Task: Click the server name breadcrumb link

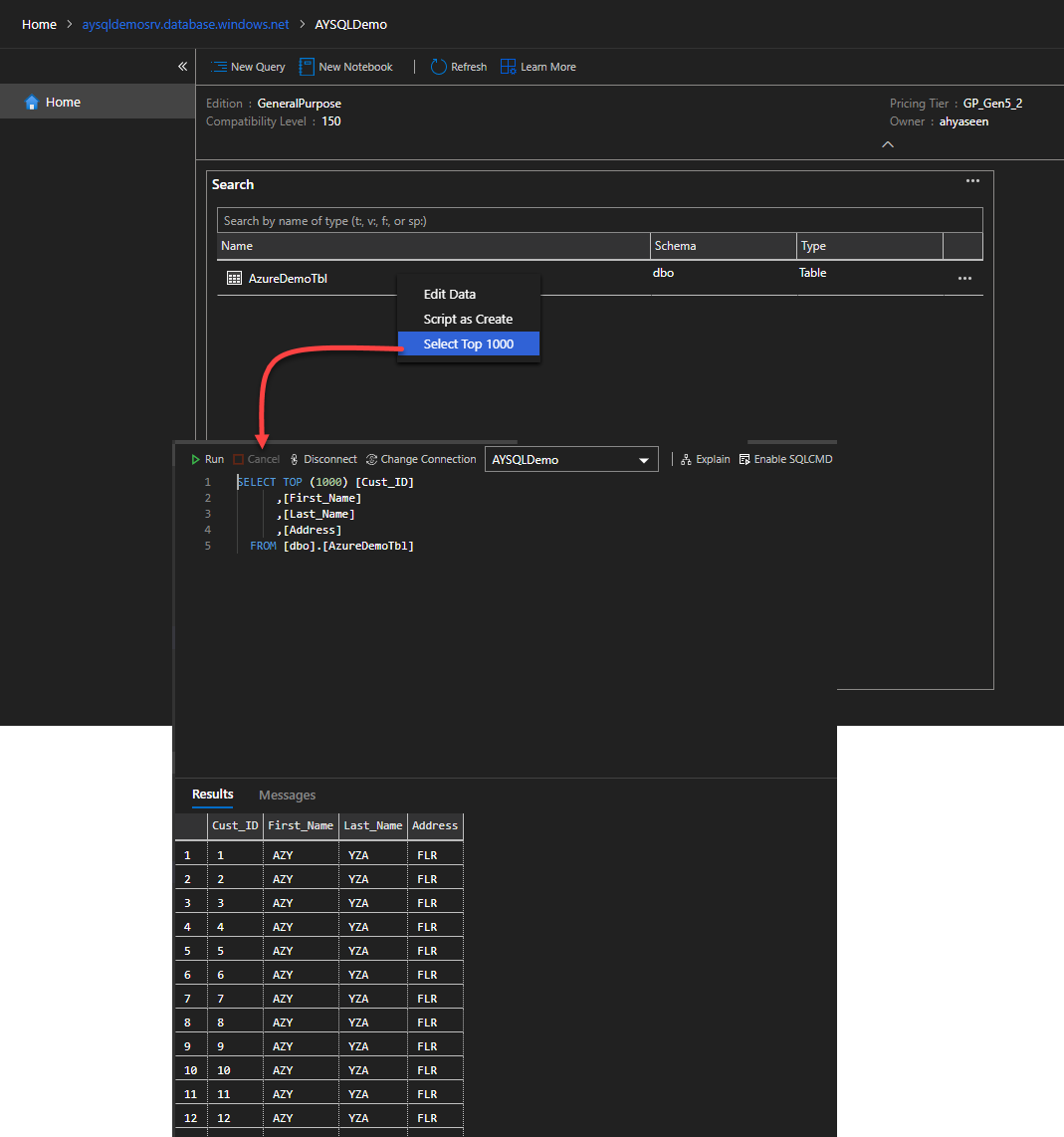Action: tap(185, 24)
